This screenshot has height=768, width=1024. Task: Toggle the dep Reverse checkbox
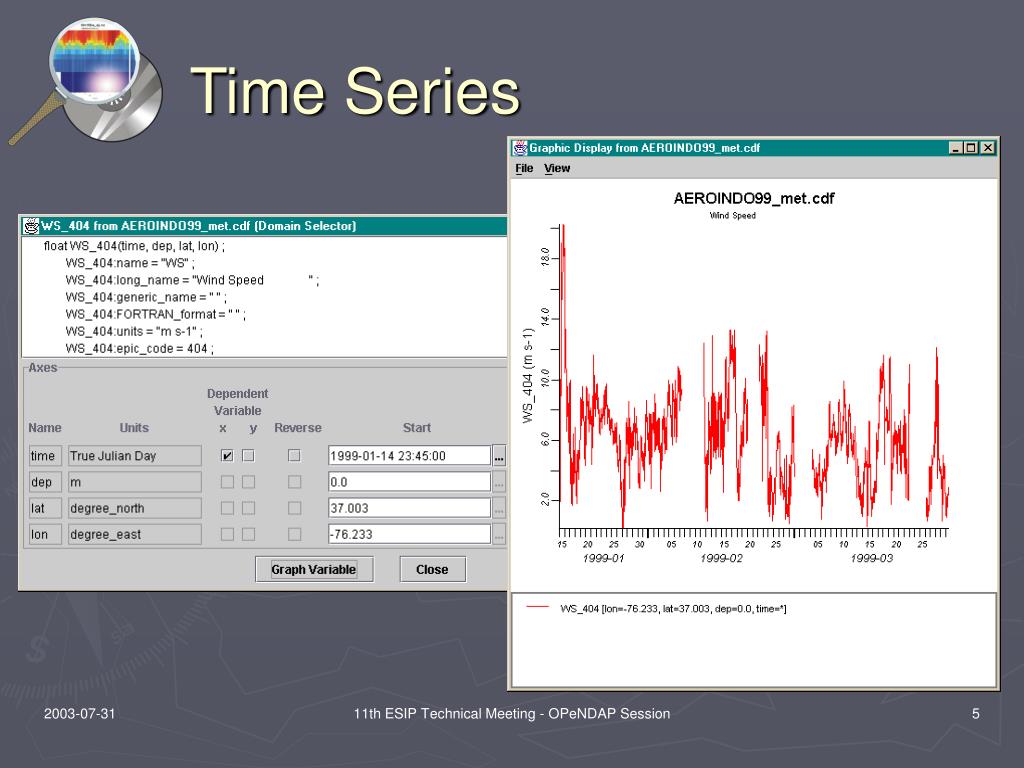[x=295, y=481]
